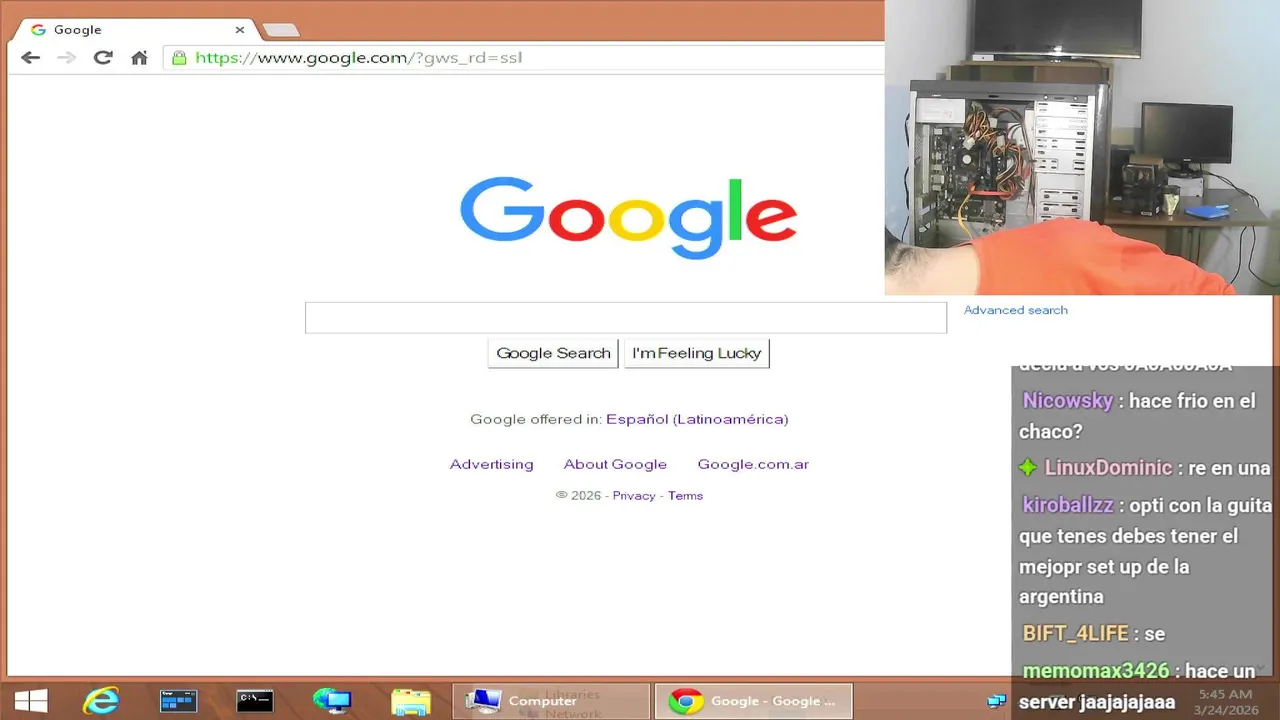Click the address bar URL

coord(358,57)
